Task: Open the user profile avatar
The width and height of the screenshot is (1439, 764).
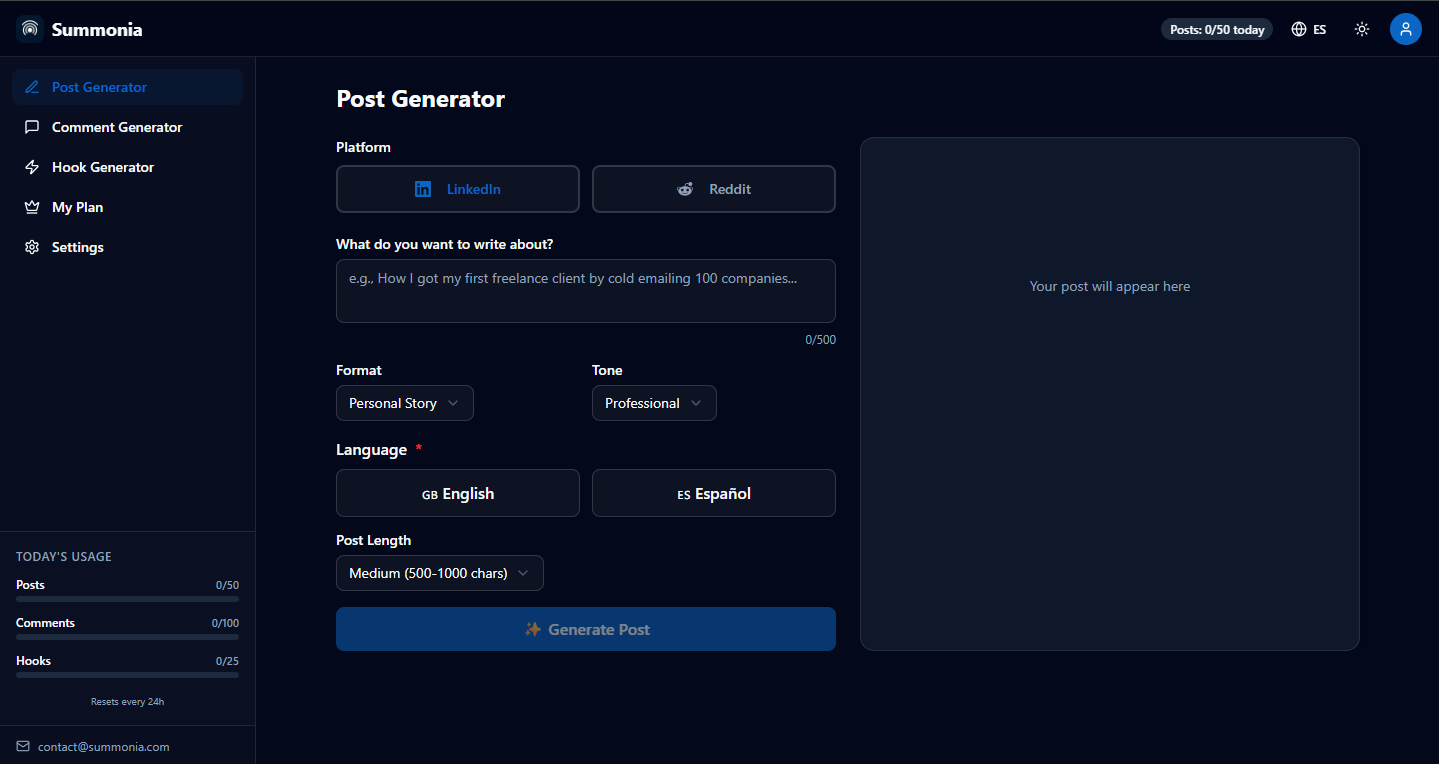Action: (x=1406, y=29)
